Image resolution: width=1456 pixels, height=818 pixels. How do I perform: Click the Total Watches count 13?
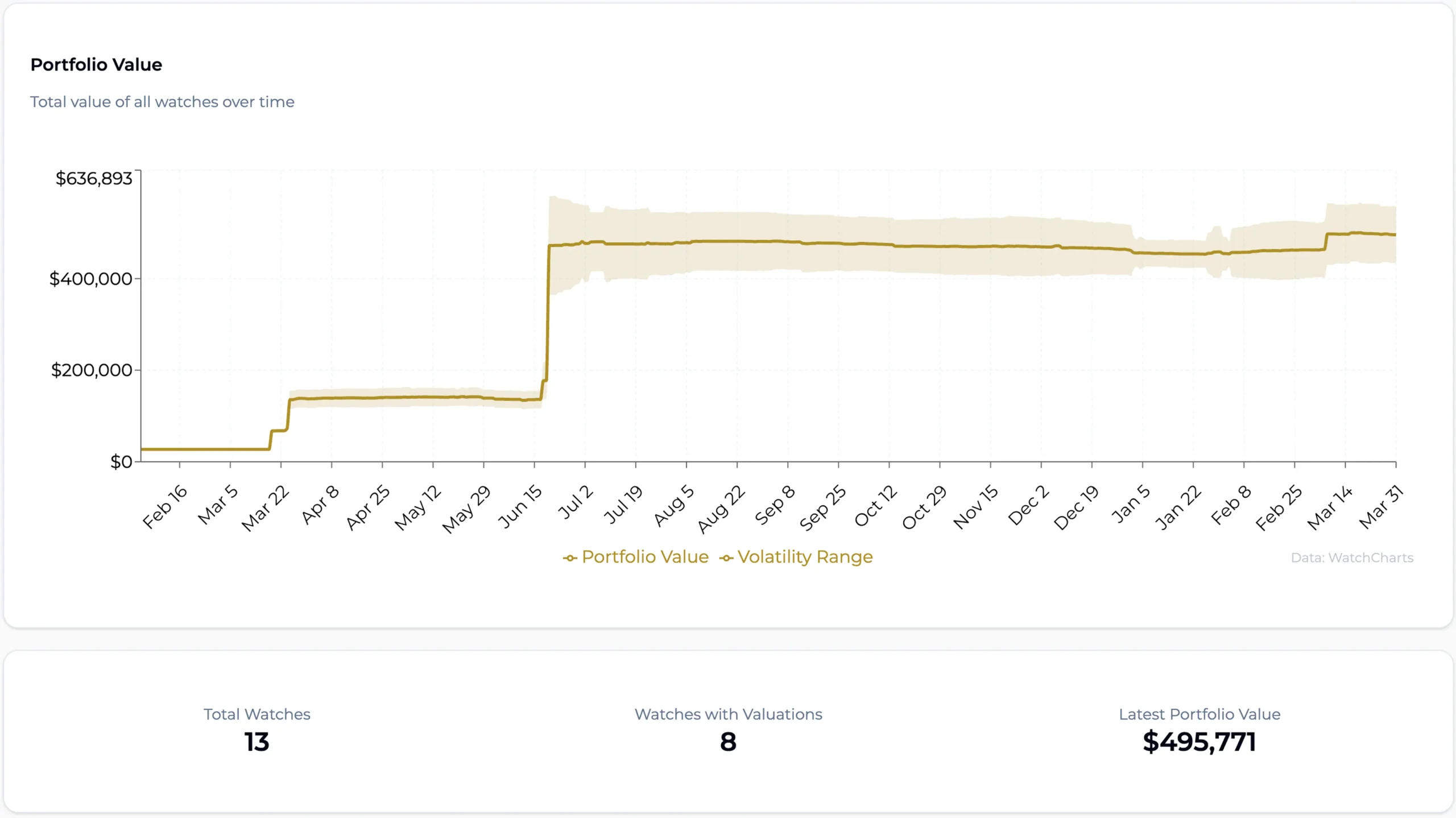pyautogui.click(x=257, y=742)
